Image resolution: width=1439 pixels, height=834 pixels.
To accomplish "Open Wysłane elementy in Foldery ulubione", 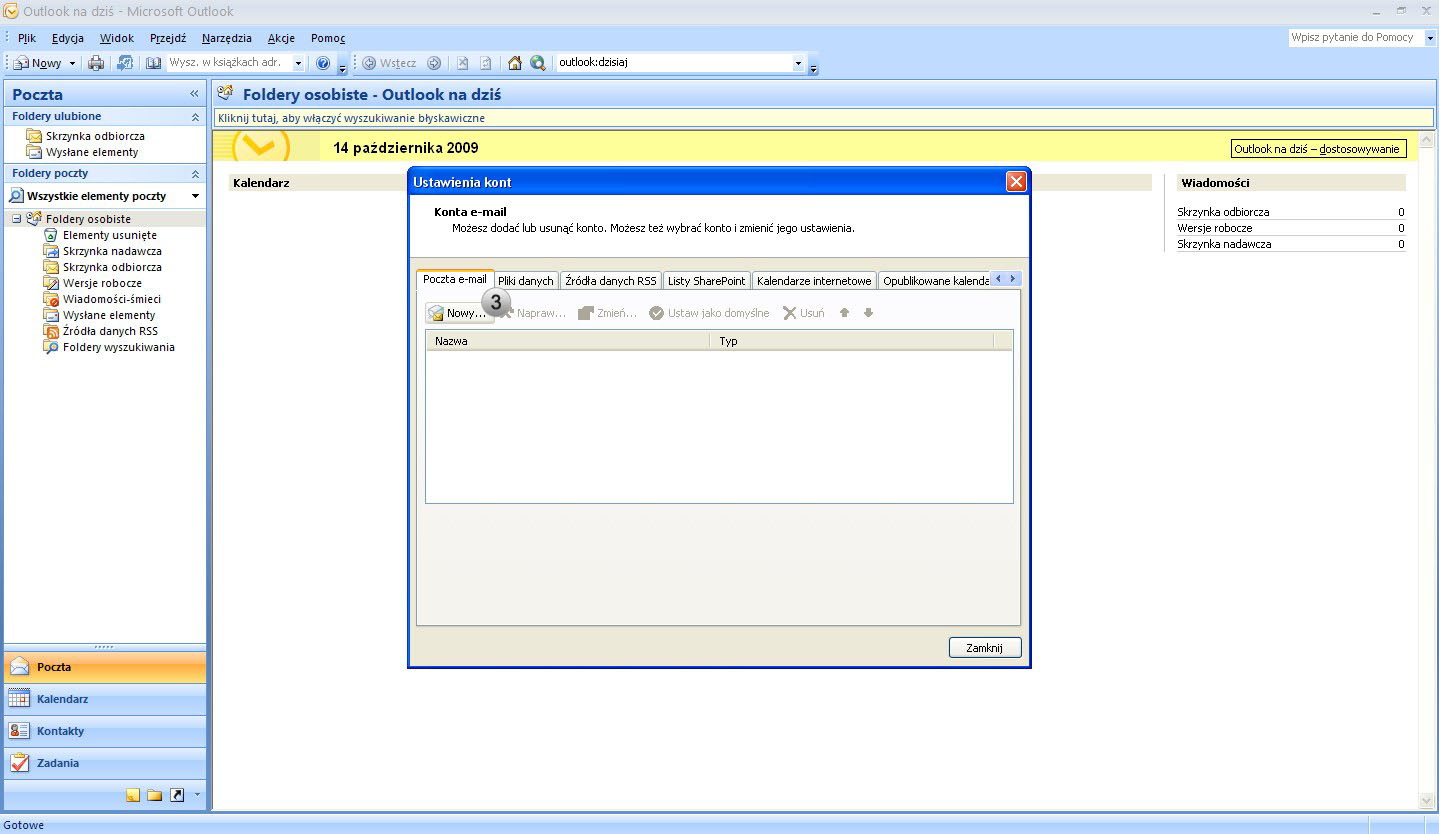I will click(92, 152).
